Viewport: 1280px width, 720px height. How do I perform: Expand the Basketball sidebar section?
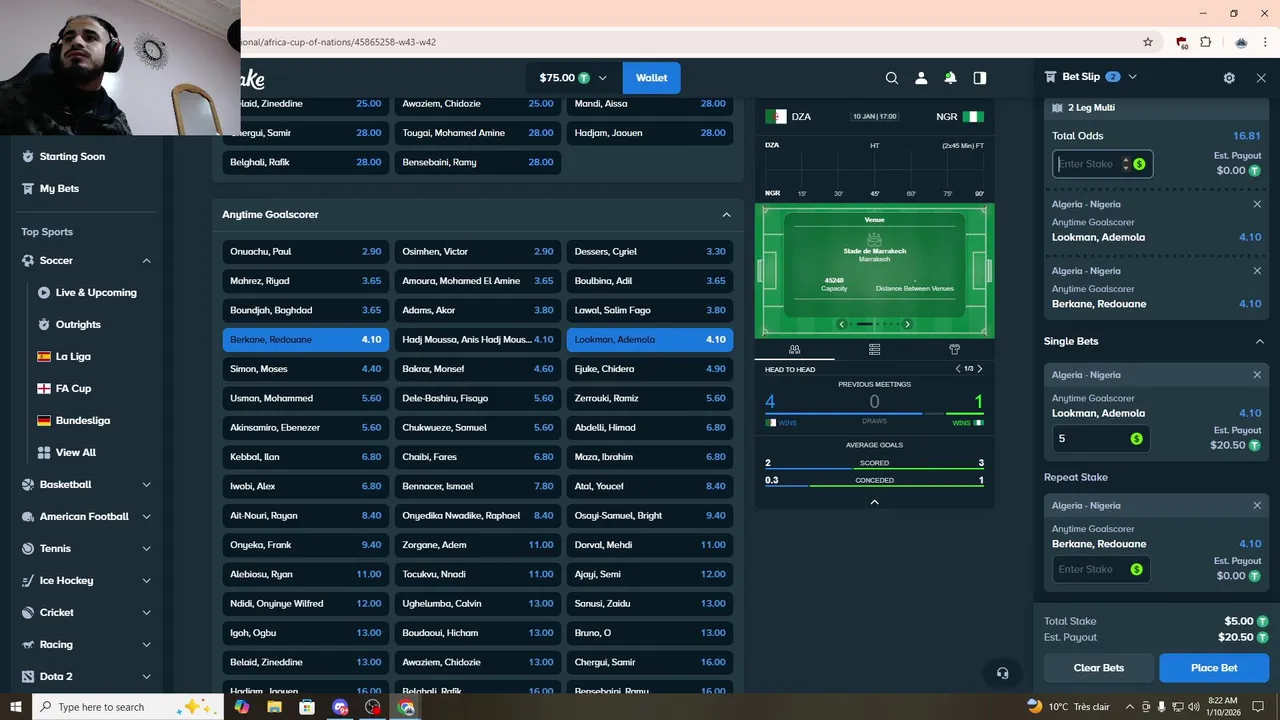click(147, 484)
